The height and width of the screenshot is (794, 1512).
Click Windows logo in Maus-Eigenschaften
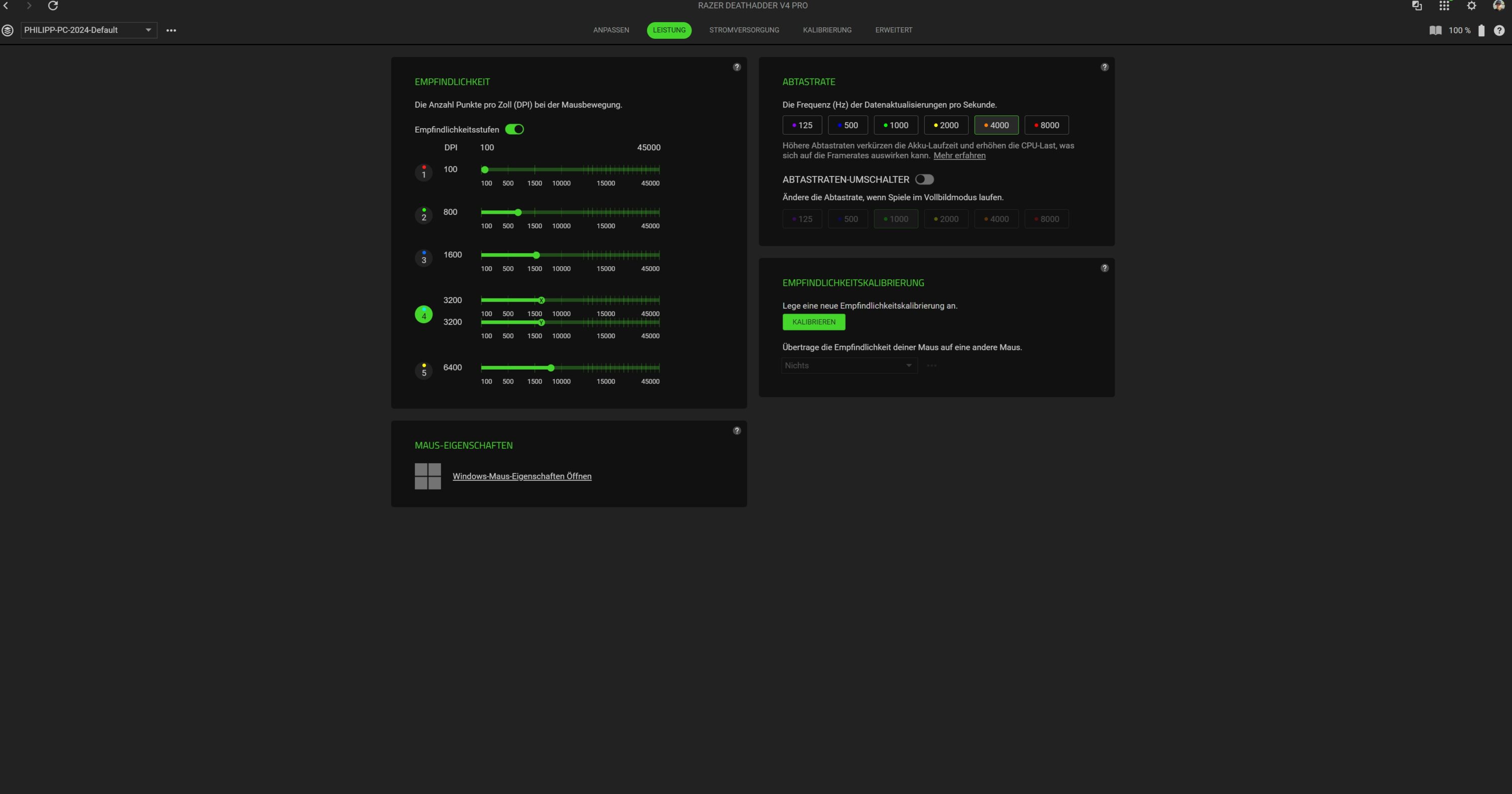(427, 476)
